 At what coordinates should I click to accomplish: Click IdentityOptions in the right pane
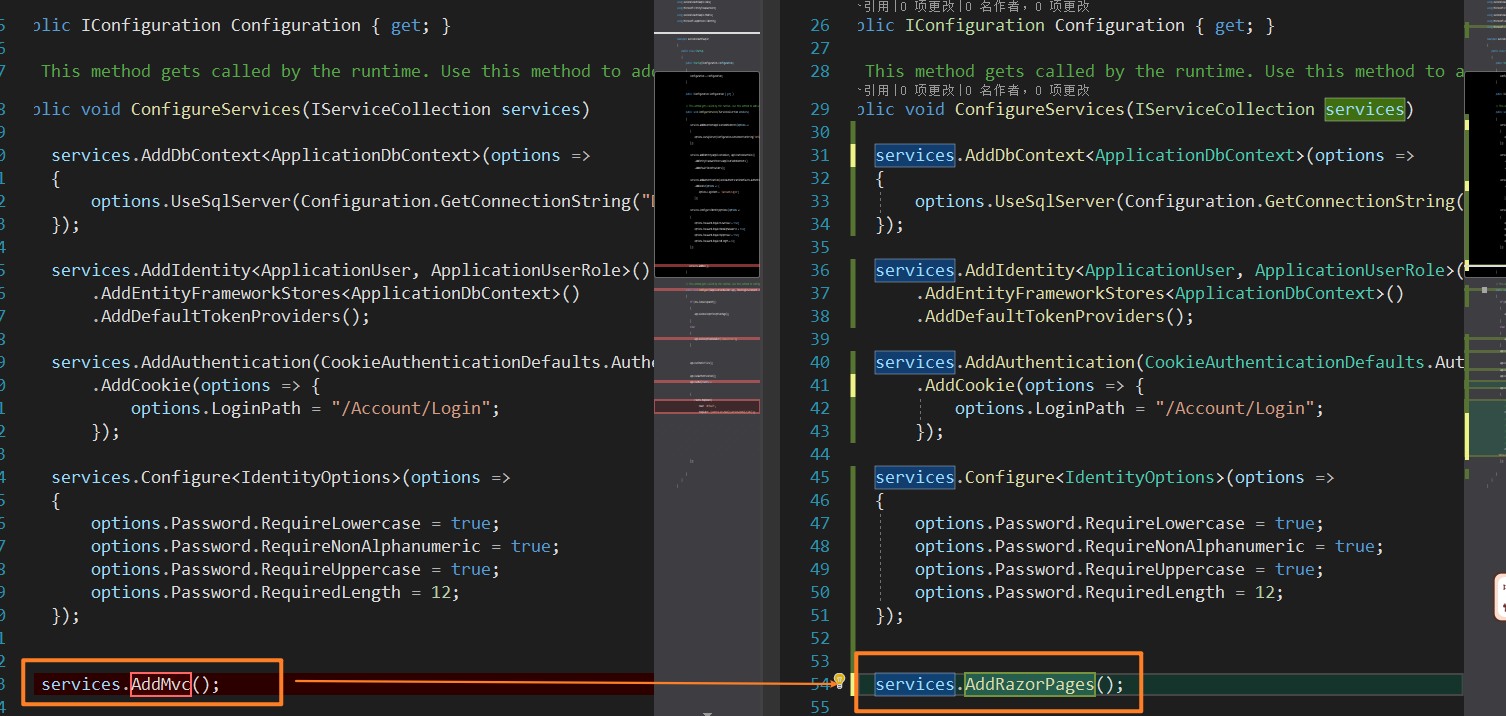tap(1140, 477)
